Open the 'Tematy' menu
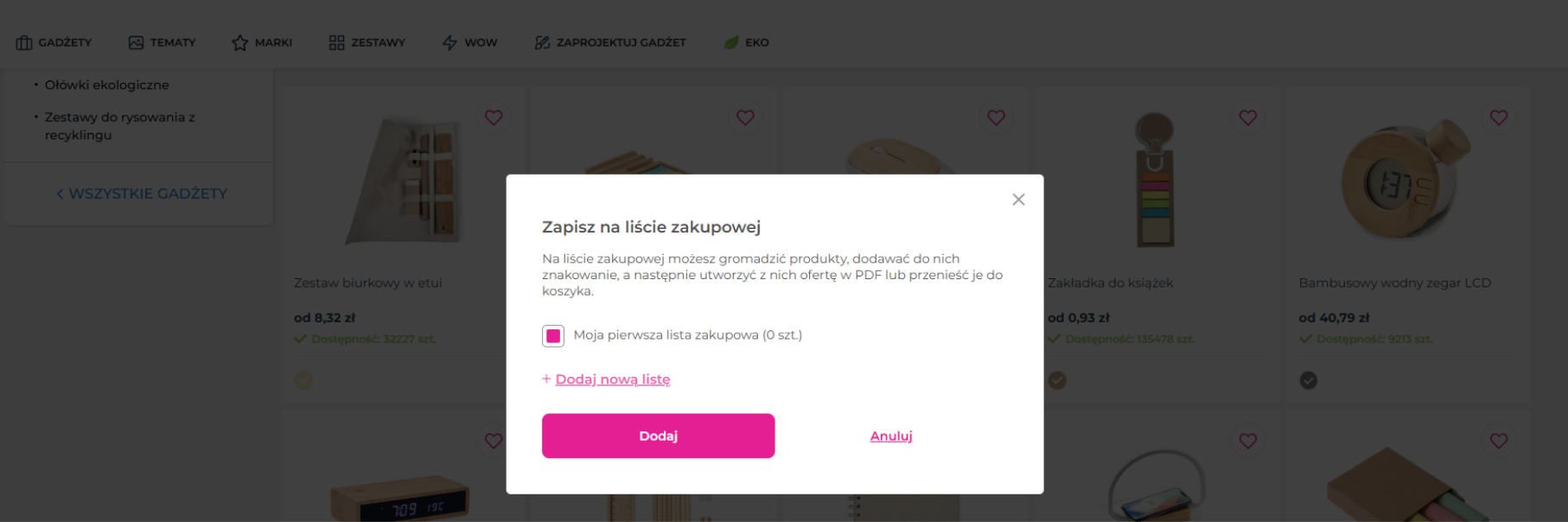Screen dimensions: 1568x522 tap(163, 42)
